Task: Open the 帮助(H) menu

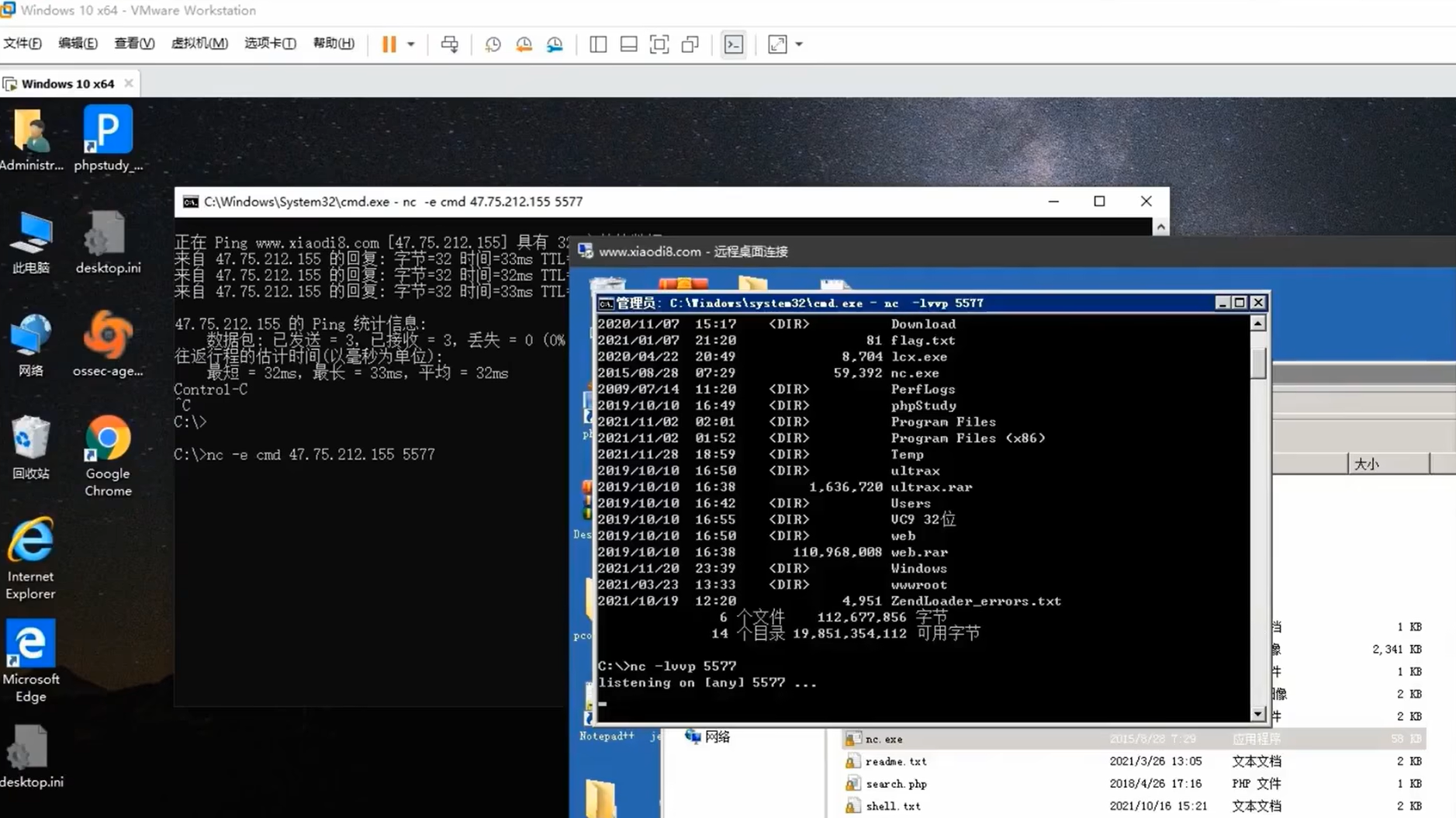Action: coord(334,43)
